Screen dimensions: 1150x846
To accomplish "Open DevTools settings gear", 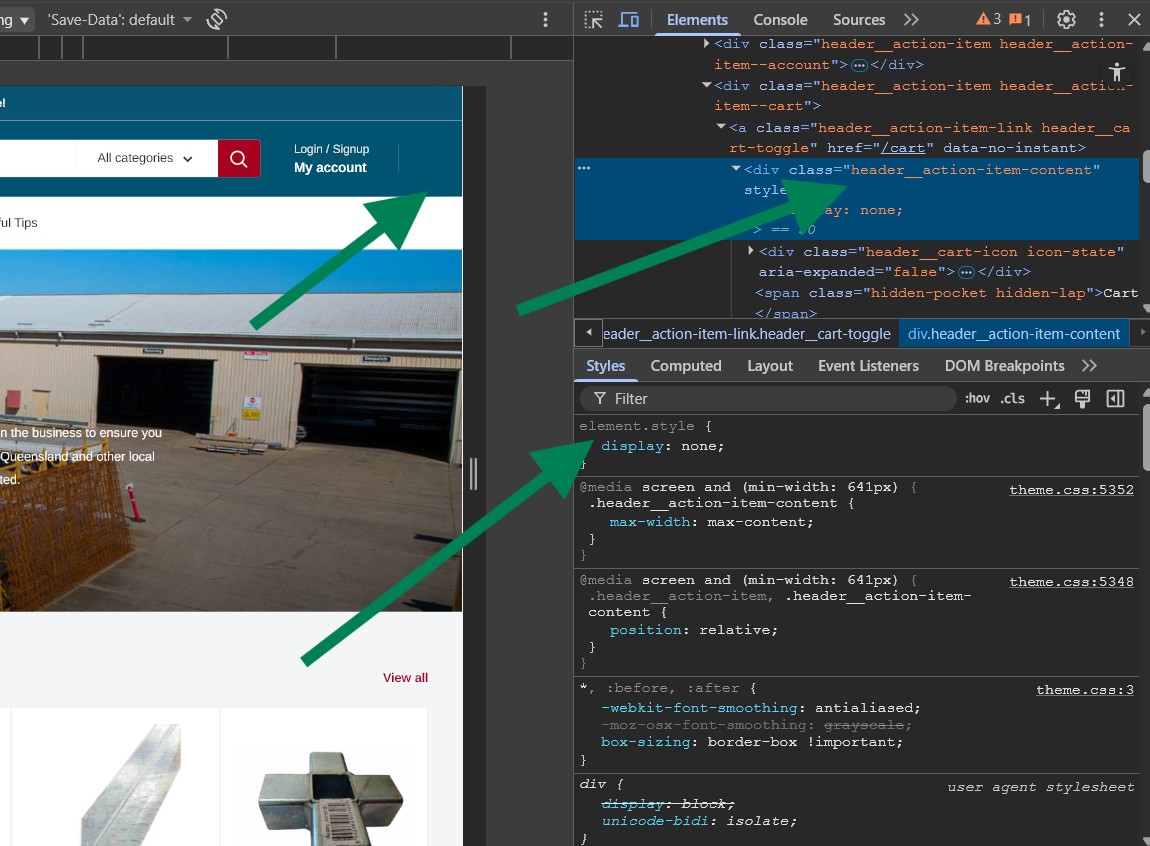I will coord(1066,20).
